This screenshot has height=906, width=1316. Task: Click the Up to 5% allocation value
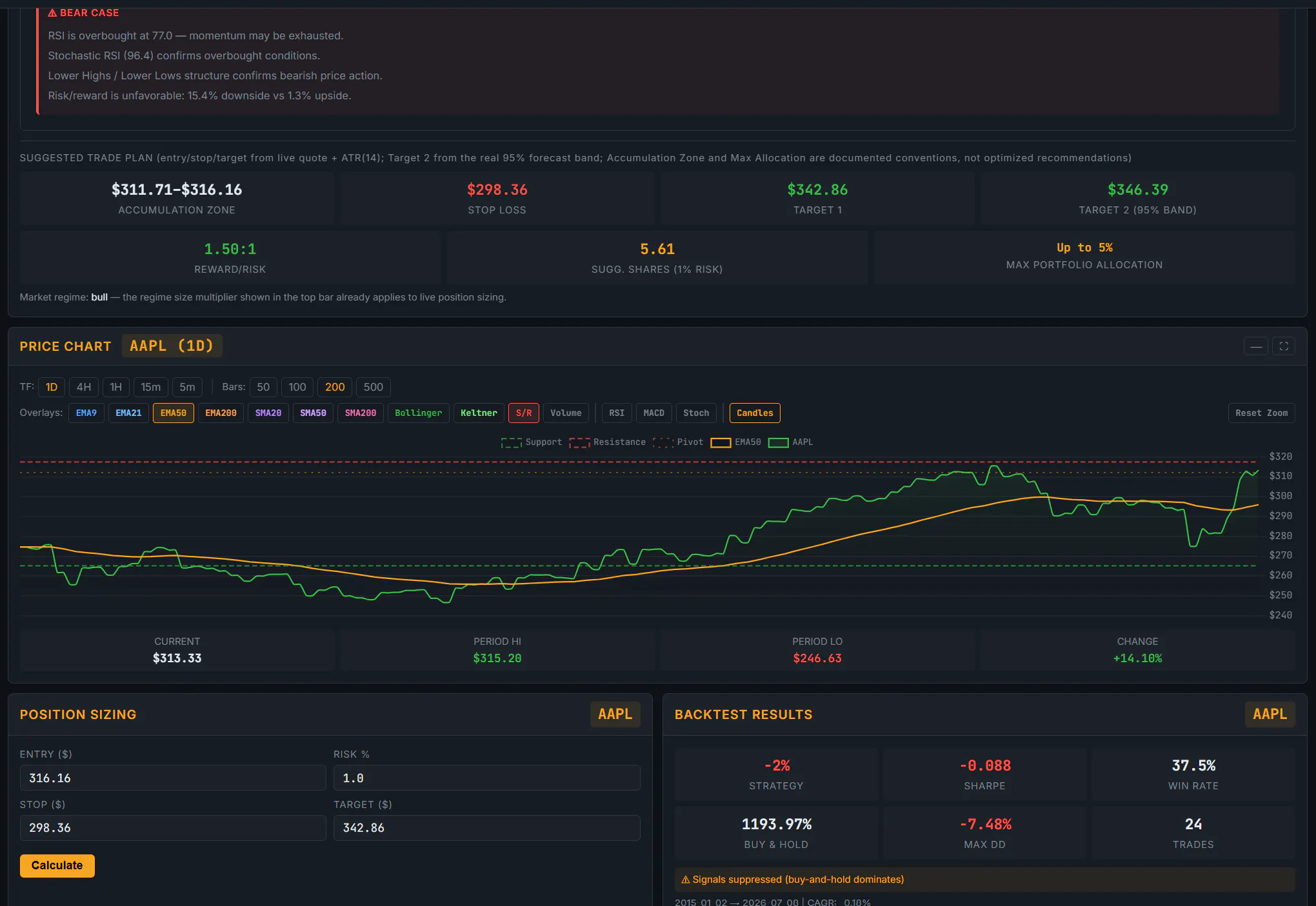point(1084,248)
